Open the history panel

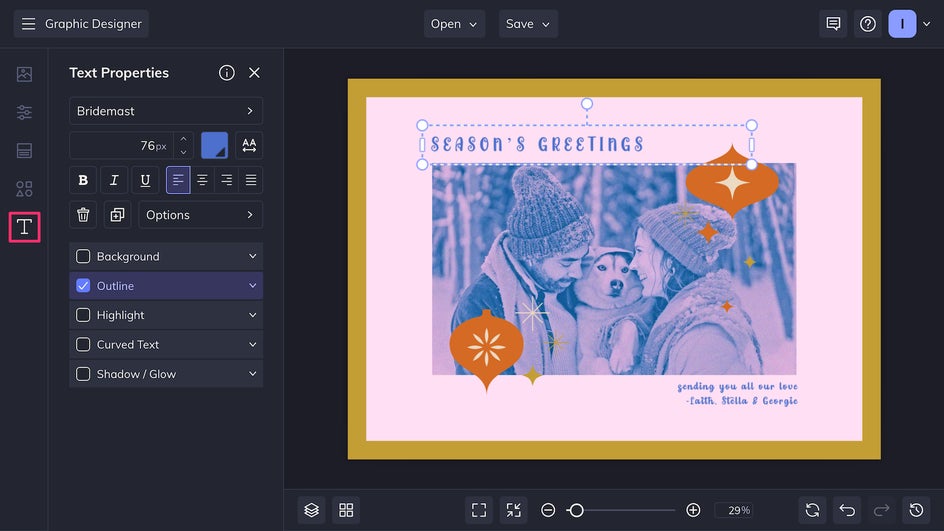coord(916,511)
